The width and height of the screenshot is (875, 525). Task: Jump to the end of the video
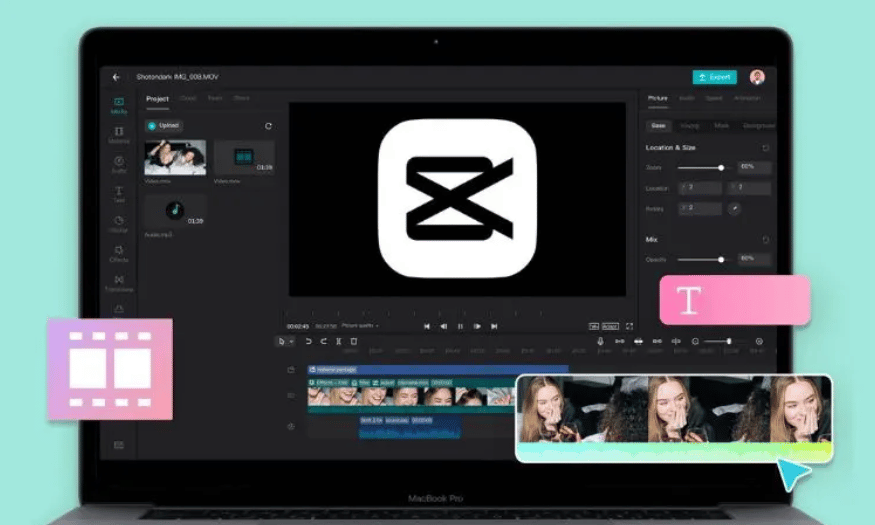494,326
